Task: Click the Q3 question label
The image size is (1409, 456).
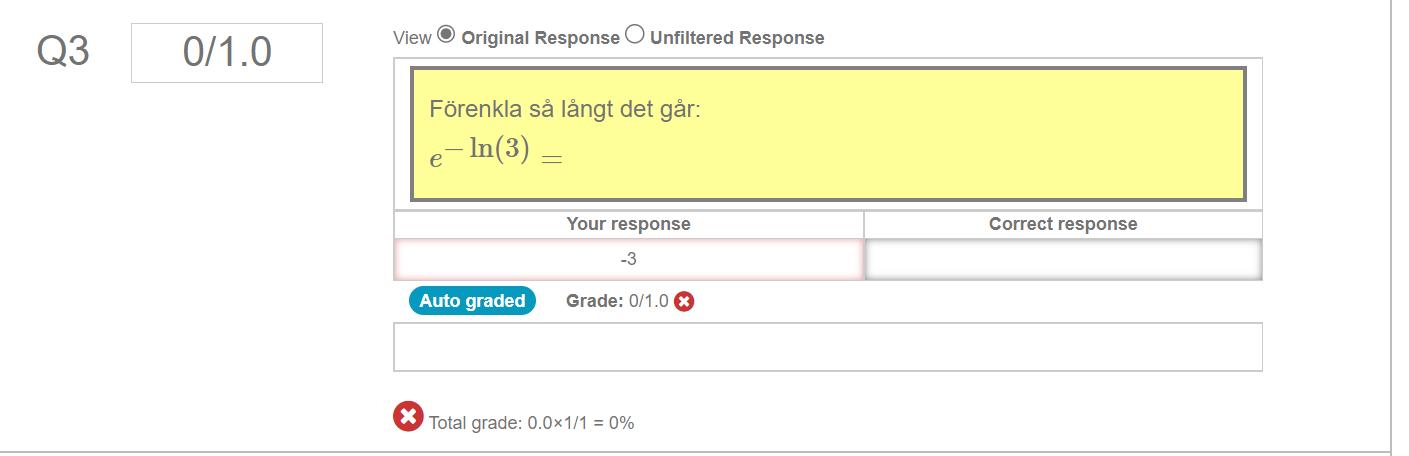Action: [x=63, y=51]
